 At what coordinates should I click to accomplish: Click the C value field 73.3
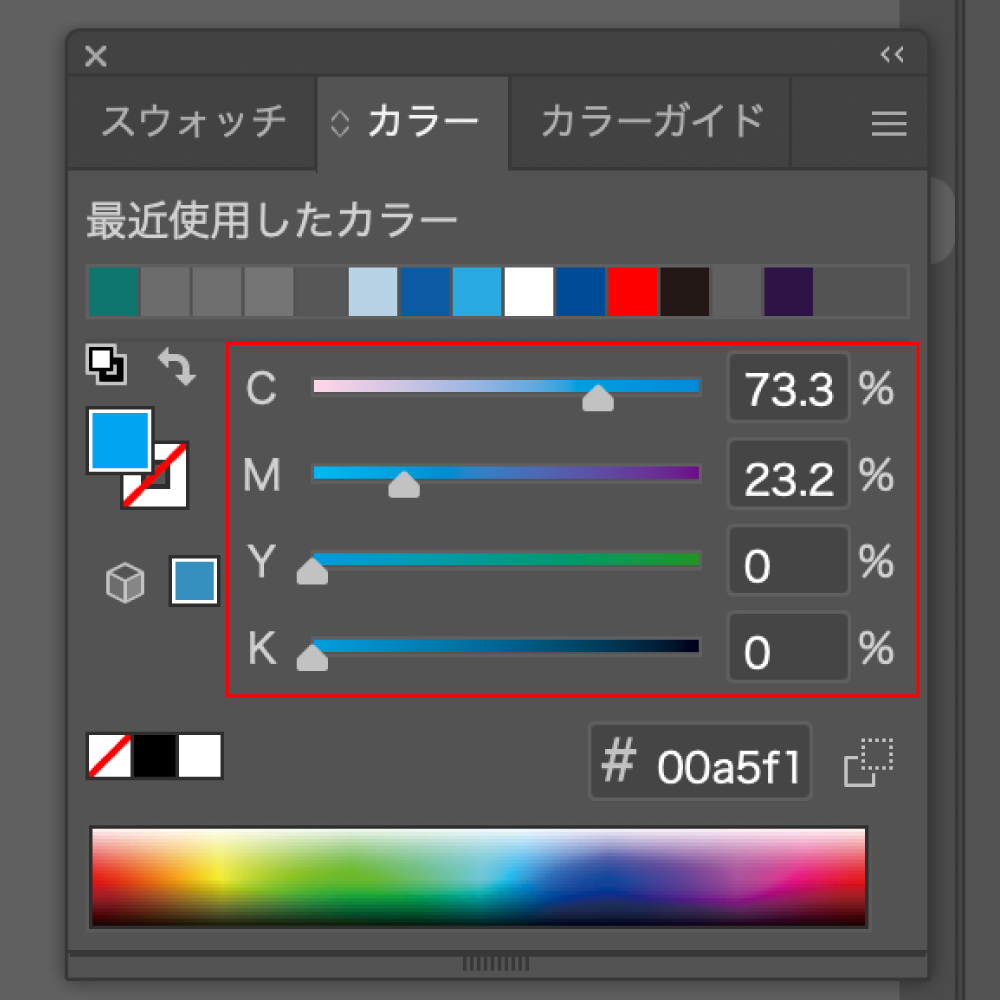pyautogui.click(x=788, y=388)
